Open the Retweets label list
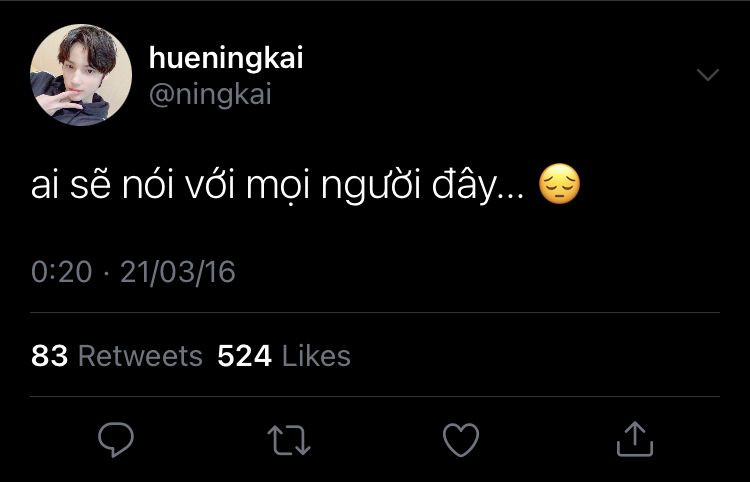 [140, 356]
